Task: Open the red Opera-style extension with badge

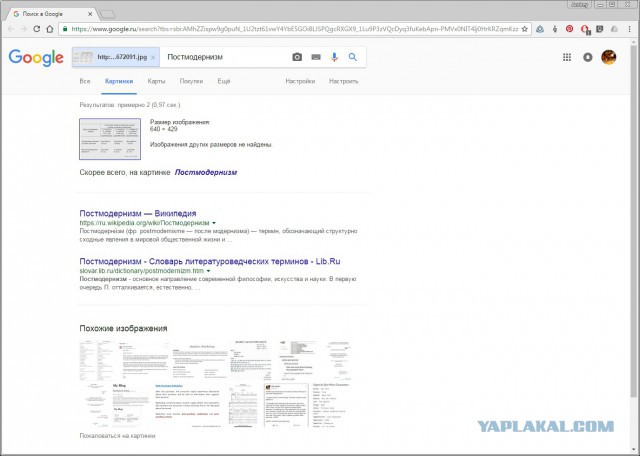Action: 585,29
